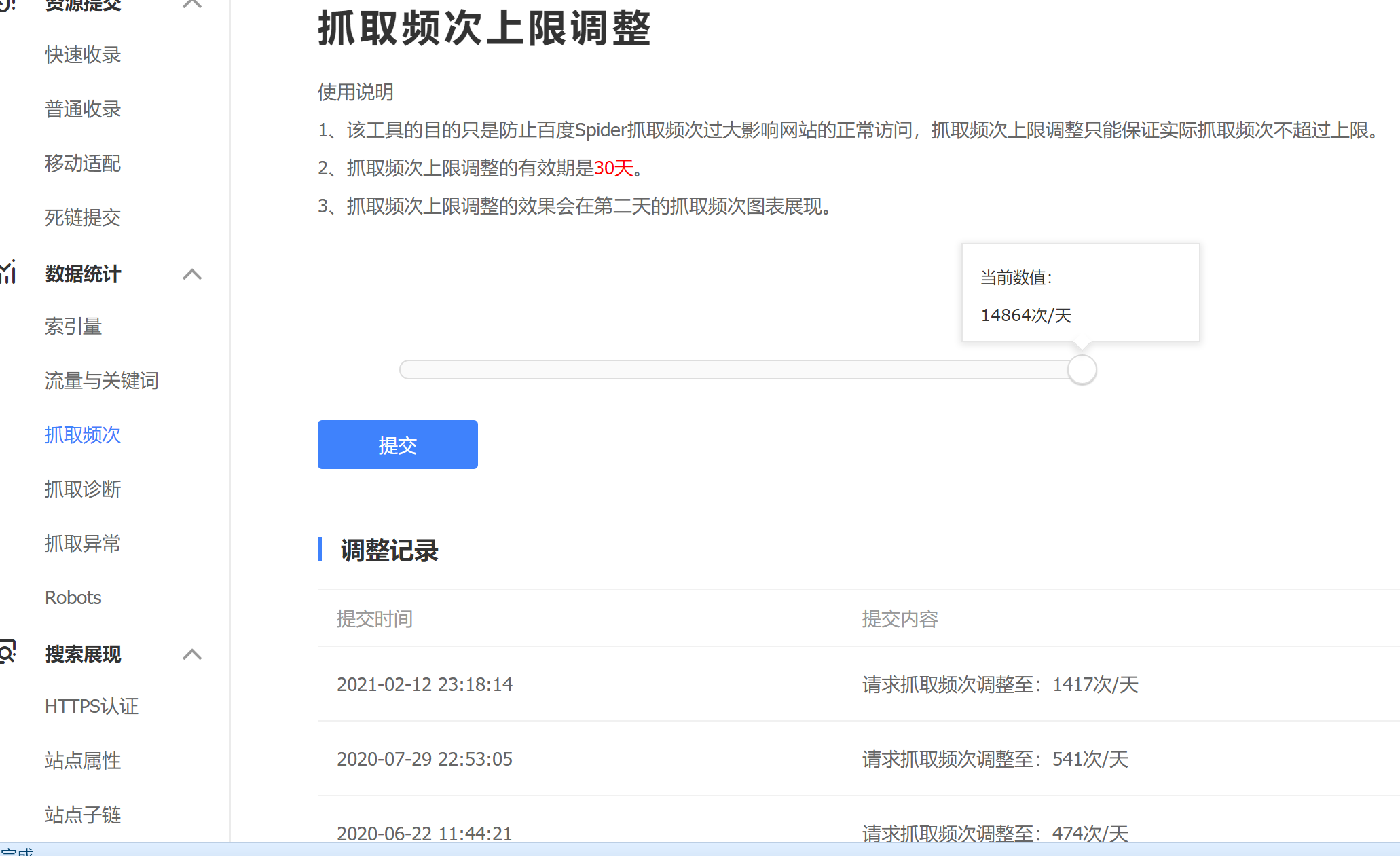1400x856 pixels.
Task: Click the 数据统计 chart icon in the sidebar
Action: [x=8, y=274]
